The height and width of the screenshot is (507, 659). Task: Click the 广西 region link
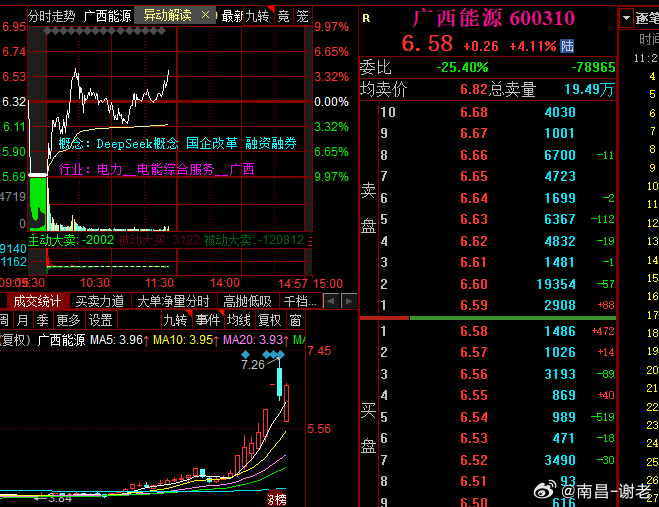tap(242, 169)
